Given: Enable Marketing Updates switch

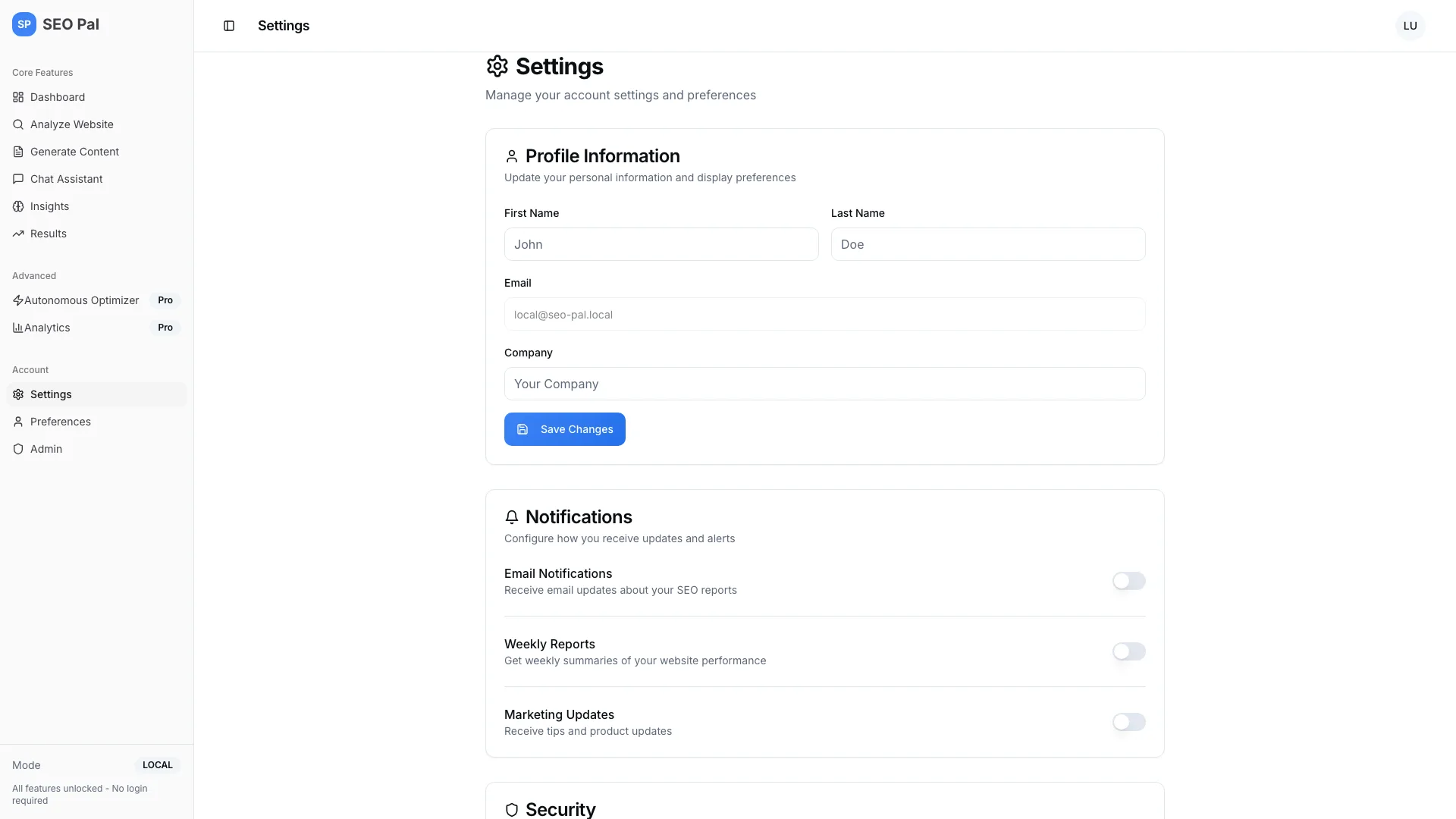Looking at the screenshot, I should pos(1128,722).
